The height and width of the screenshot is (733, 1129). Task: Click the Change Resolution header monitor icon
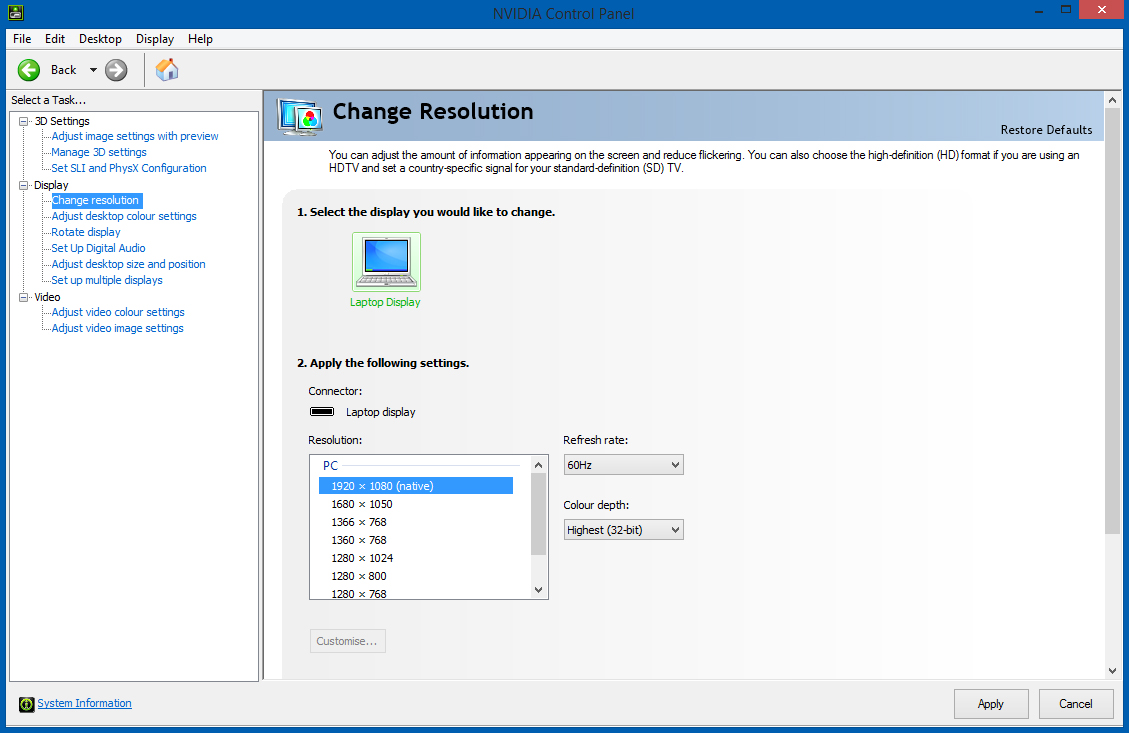[300, 117]
